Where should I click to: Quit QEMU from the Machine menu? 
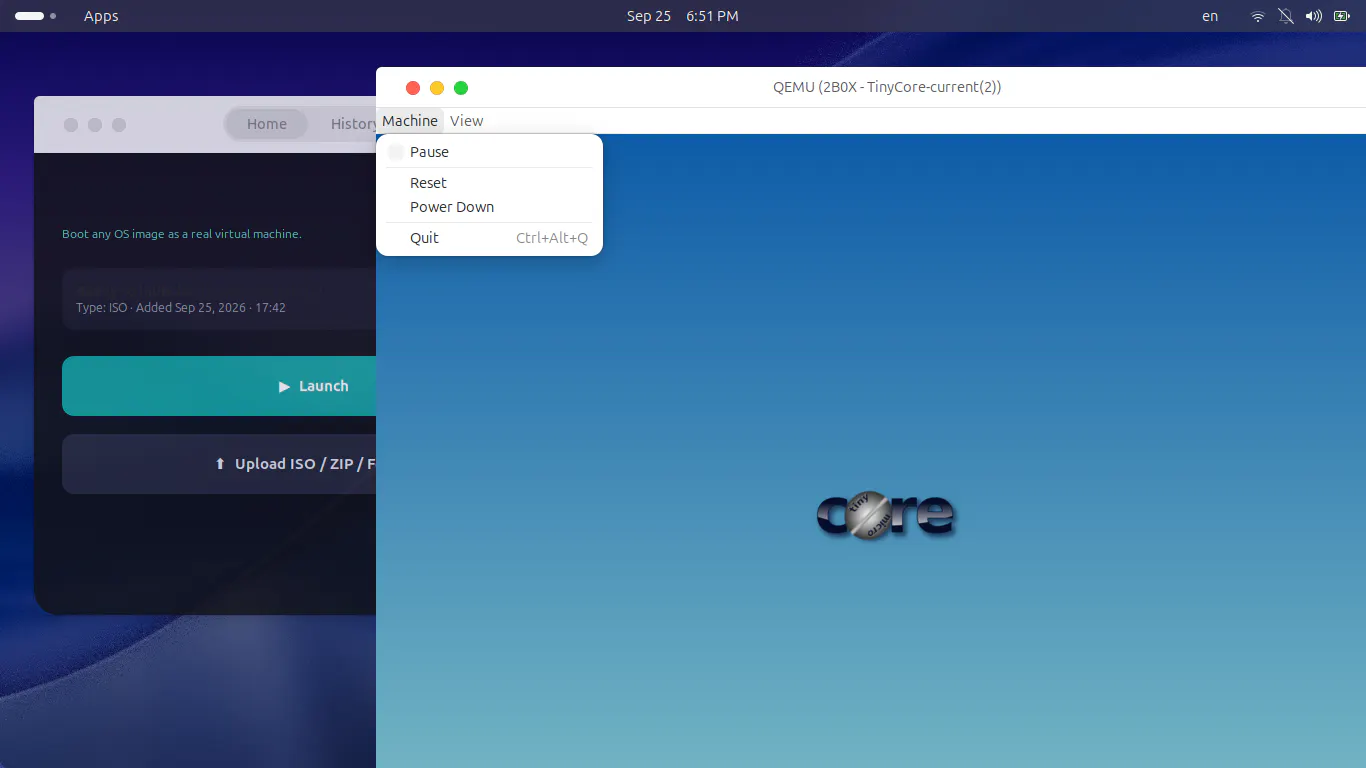pos(489,238)
